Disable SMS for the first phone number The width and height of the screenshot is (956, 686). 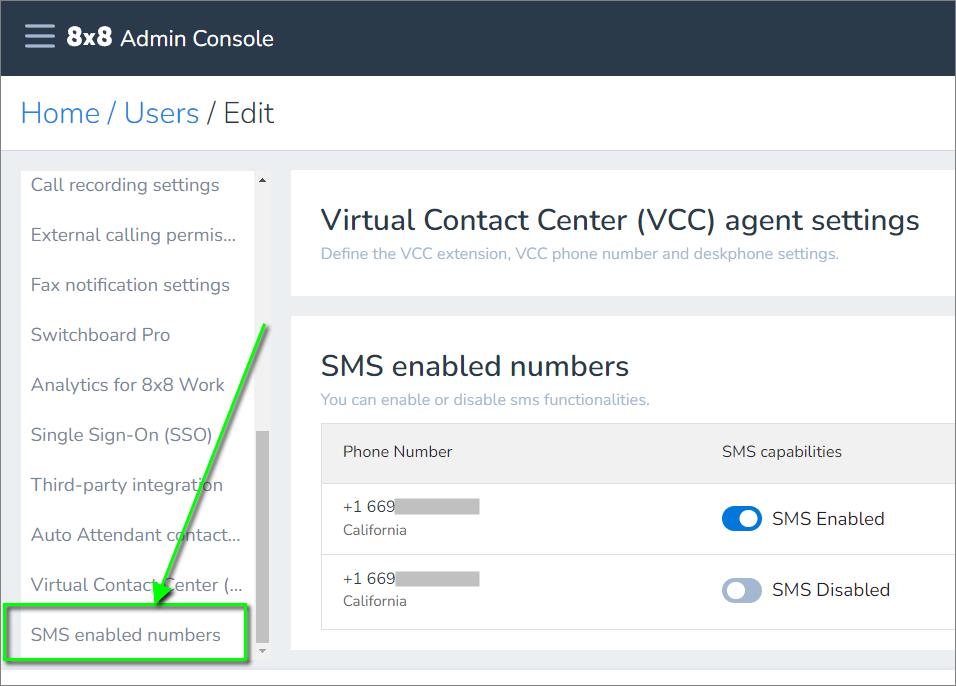pyautogui.click(x=741, y=519)
